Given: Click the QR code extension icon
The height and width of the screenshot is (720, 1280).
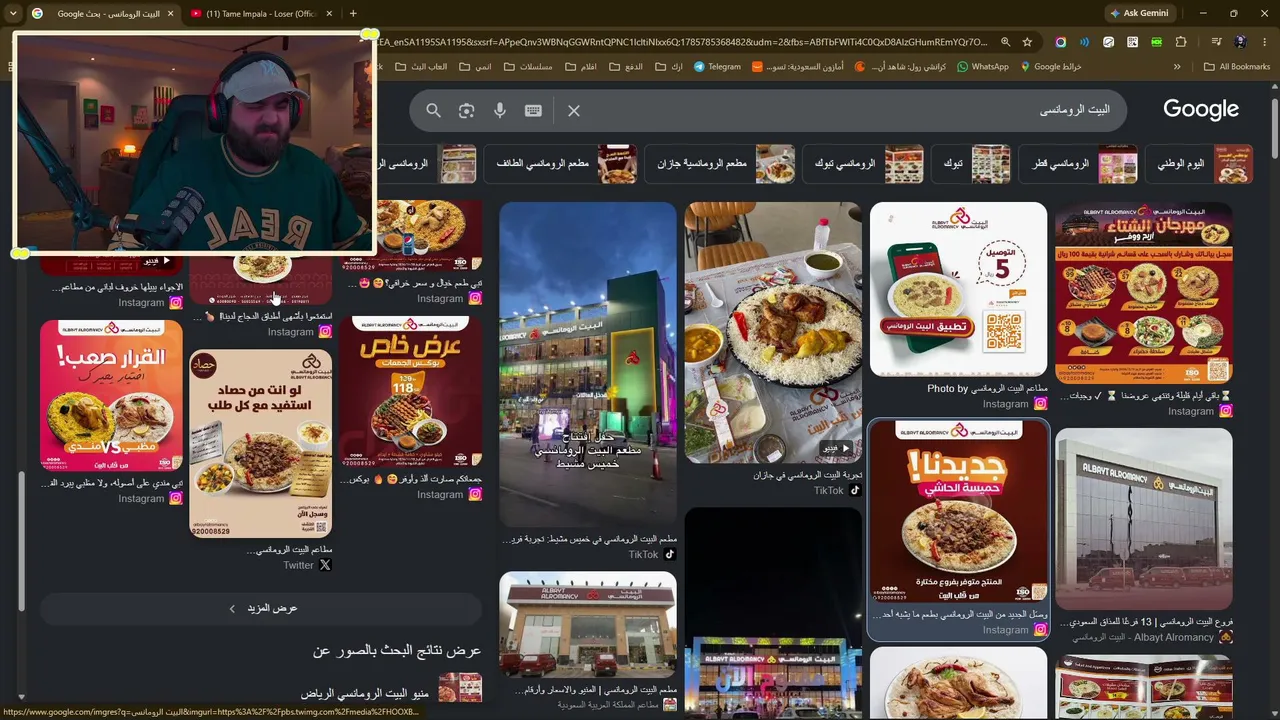Looking at the screenshot, I should 1132,42.
